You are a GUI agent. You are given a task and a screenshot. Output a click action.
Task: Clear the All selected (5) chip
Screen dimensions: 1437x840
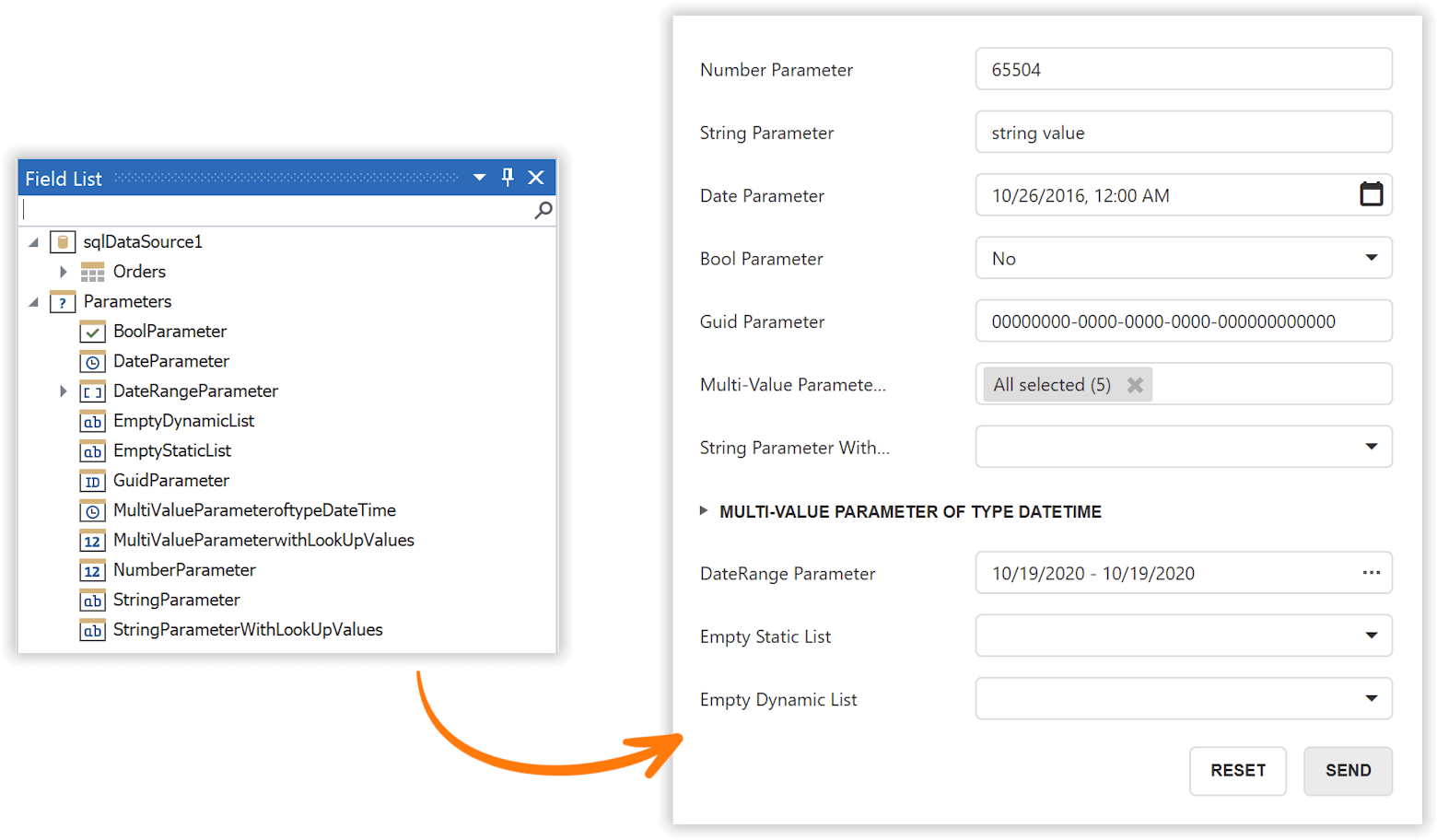pyautogui.click(x=1135, y=384)
